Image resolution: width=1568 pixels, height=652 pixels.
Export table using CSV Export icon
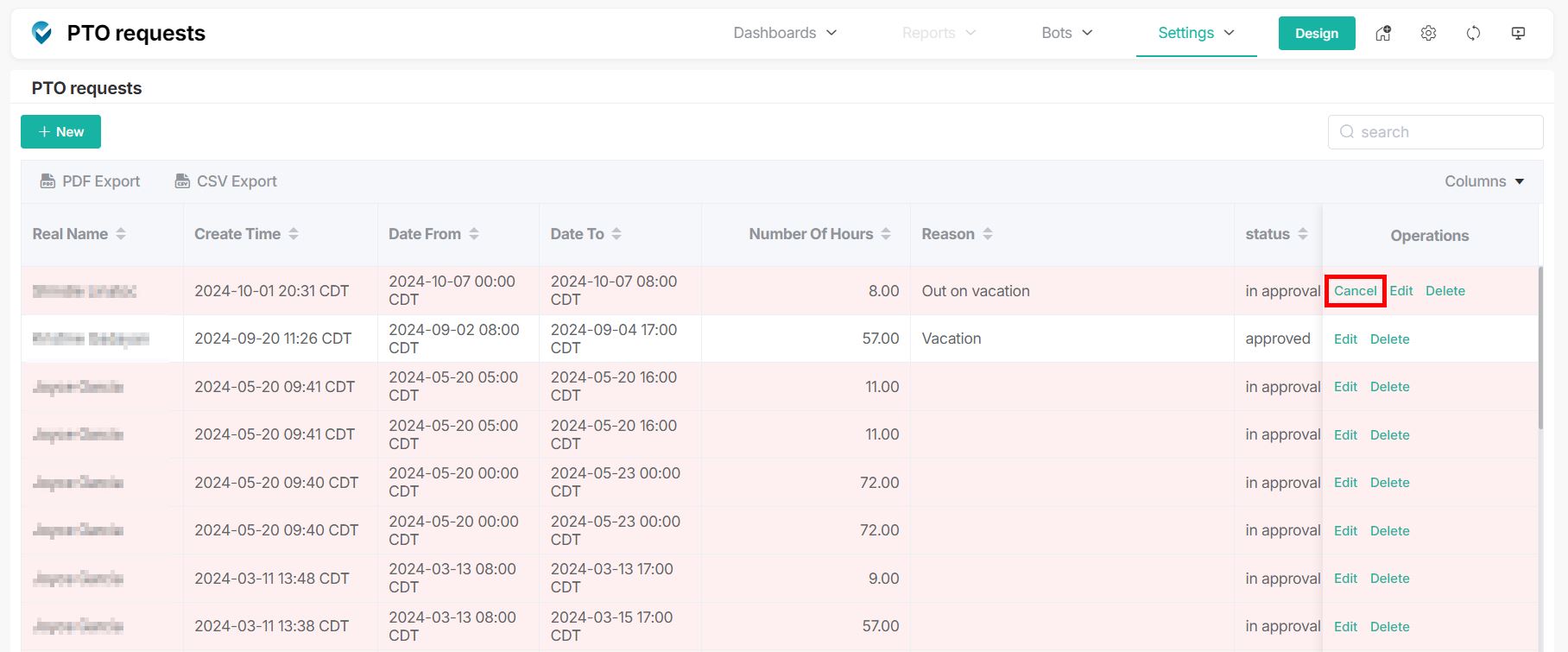[x=182, y=181]
